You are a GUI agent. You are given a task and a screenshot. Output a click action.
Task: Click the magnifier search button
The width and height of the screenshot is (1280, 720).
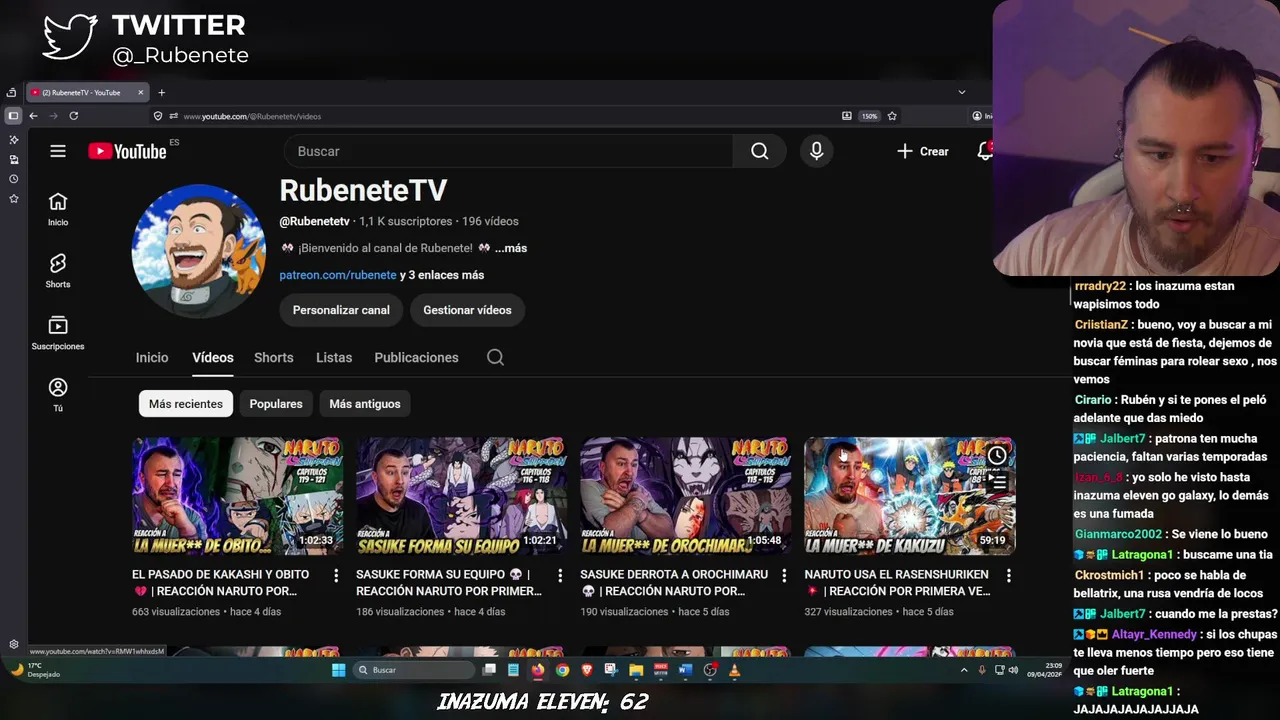[x=760, y=151]
